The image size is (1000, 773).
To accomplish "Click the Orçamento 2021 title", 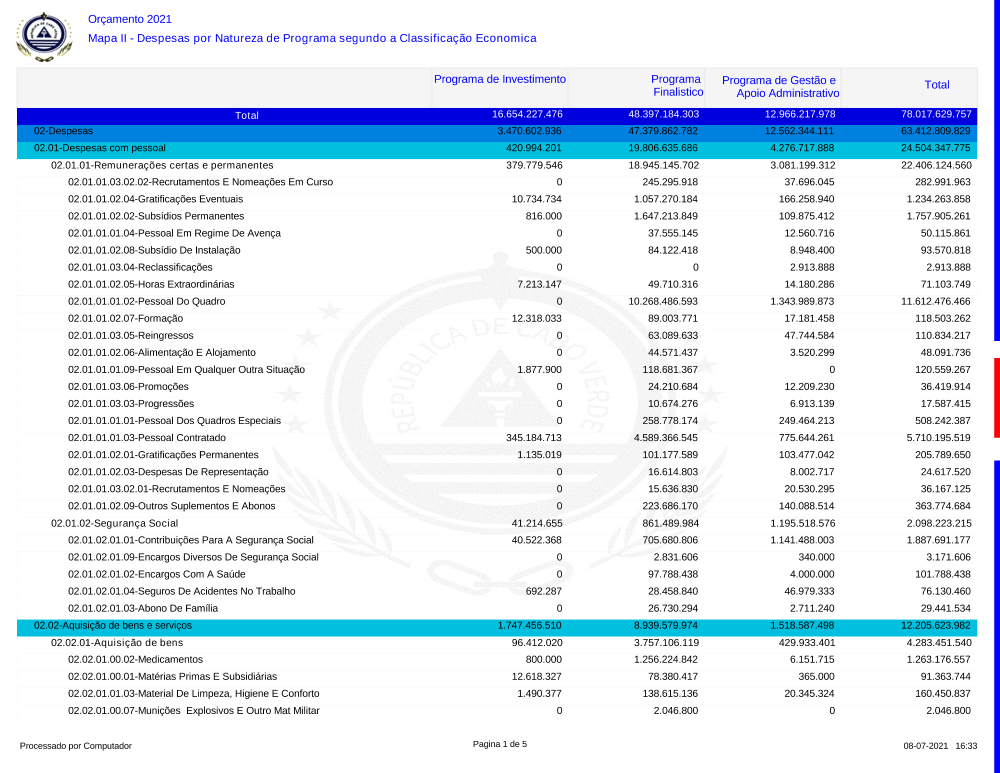I will click(130, 19).
